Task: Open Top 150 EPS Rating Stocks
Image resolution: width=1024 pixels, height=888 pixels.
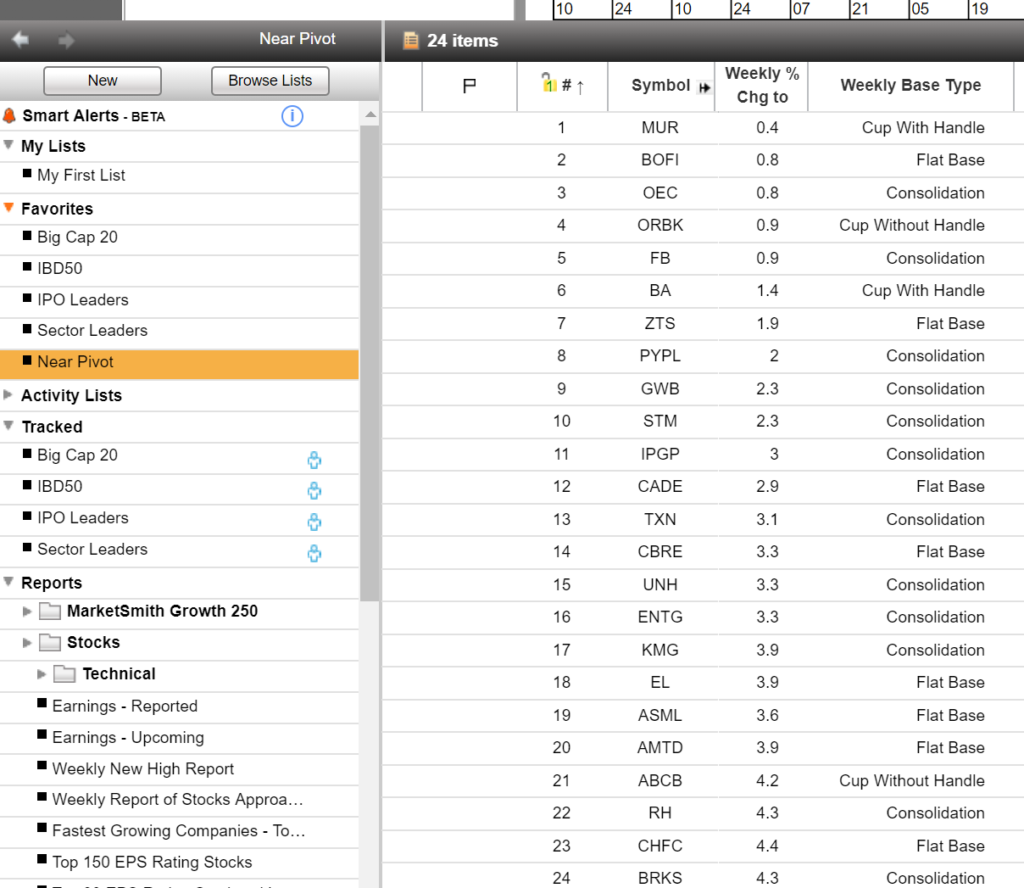Action: point(152,862)
